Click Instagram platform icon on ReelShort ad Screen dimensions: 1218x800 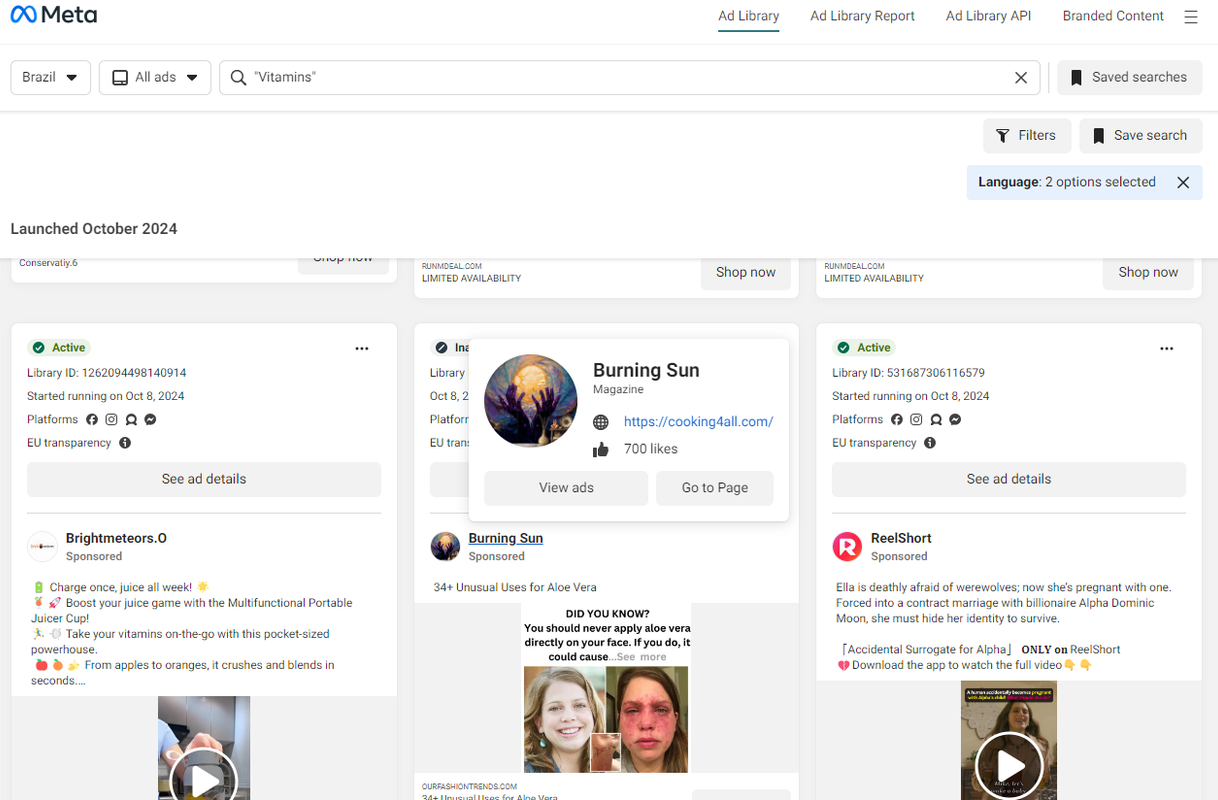tap(917, 420)
